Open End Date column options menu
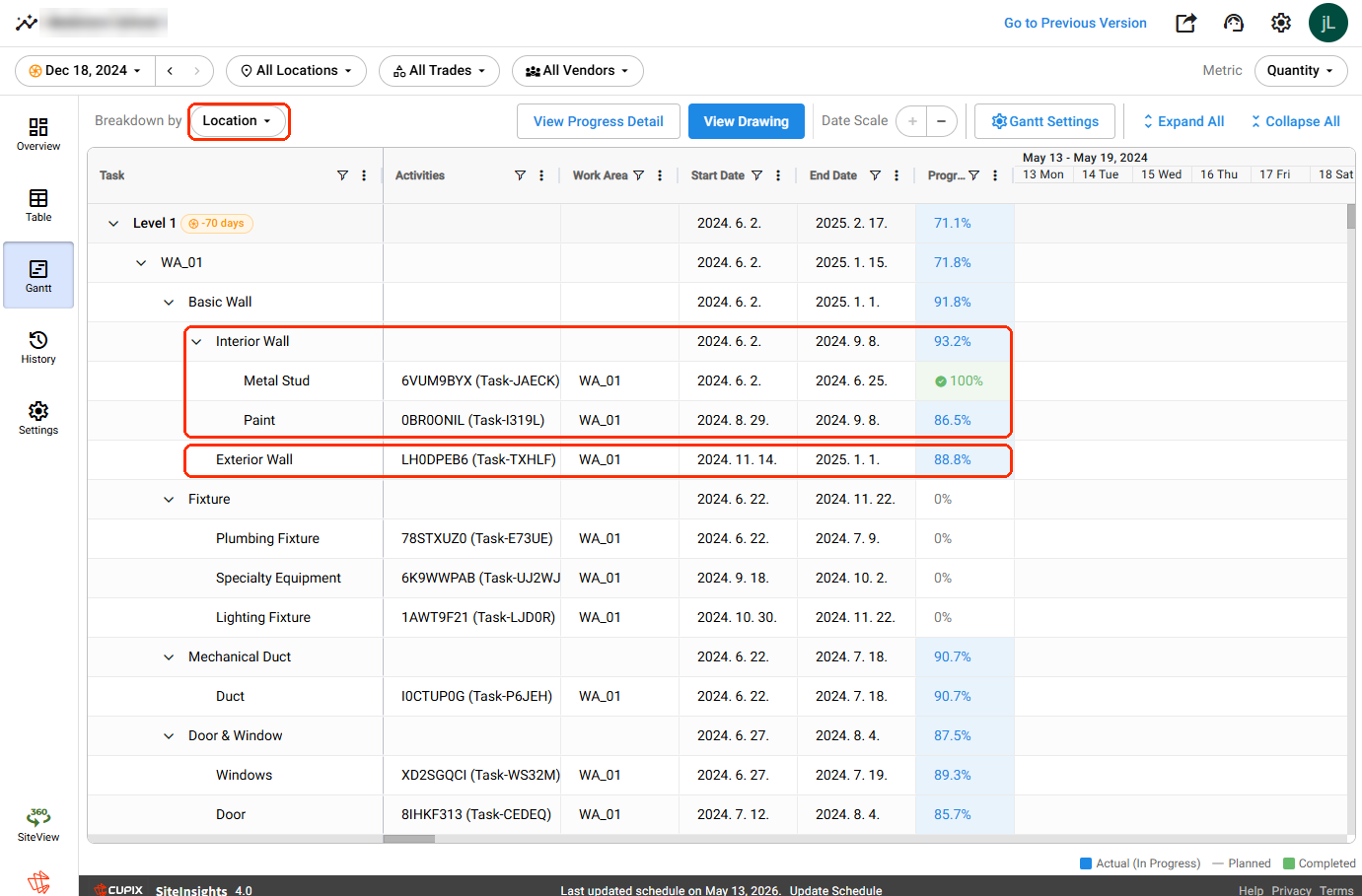The image size is (1362, 896). tap(896, 175)
